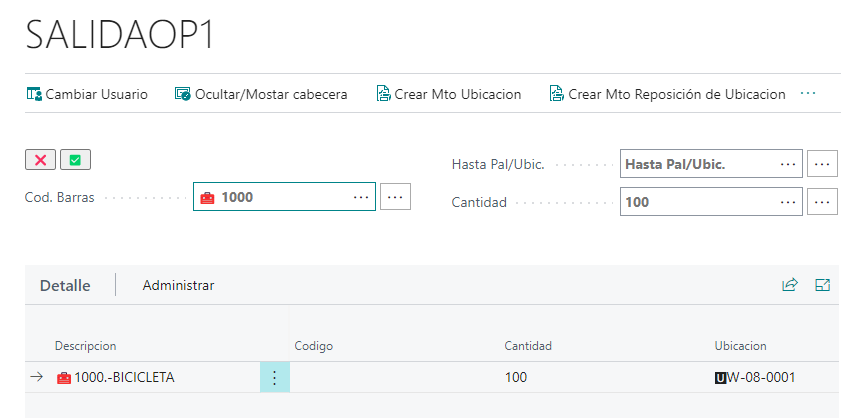The width and height of the screenshot is (841, 418).
Task: Open lookup ellipsis inside Hasta Pal/Ubic. field
Action: coord(788,164)
